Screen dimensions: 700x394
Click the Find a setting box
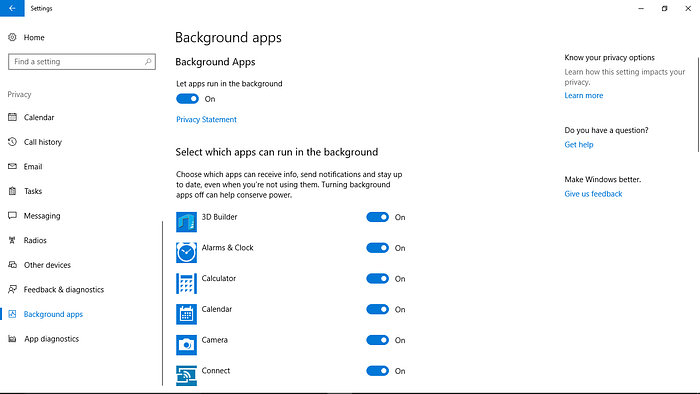82,62
